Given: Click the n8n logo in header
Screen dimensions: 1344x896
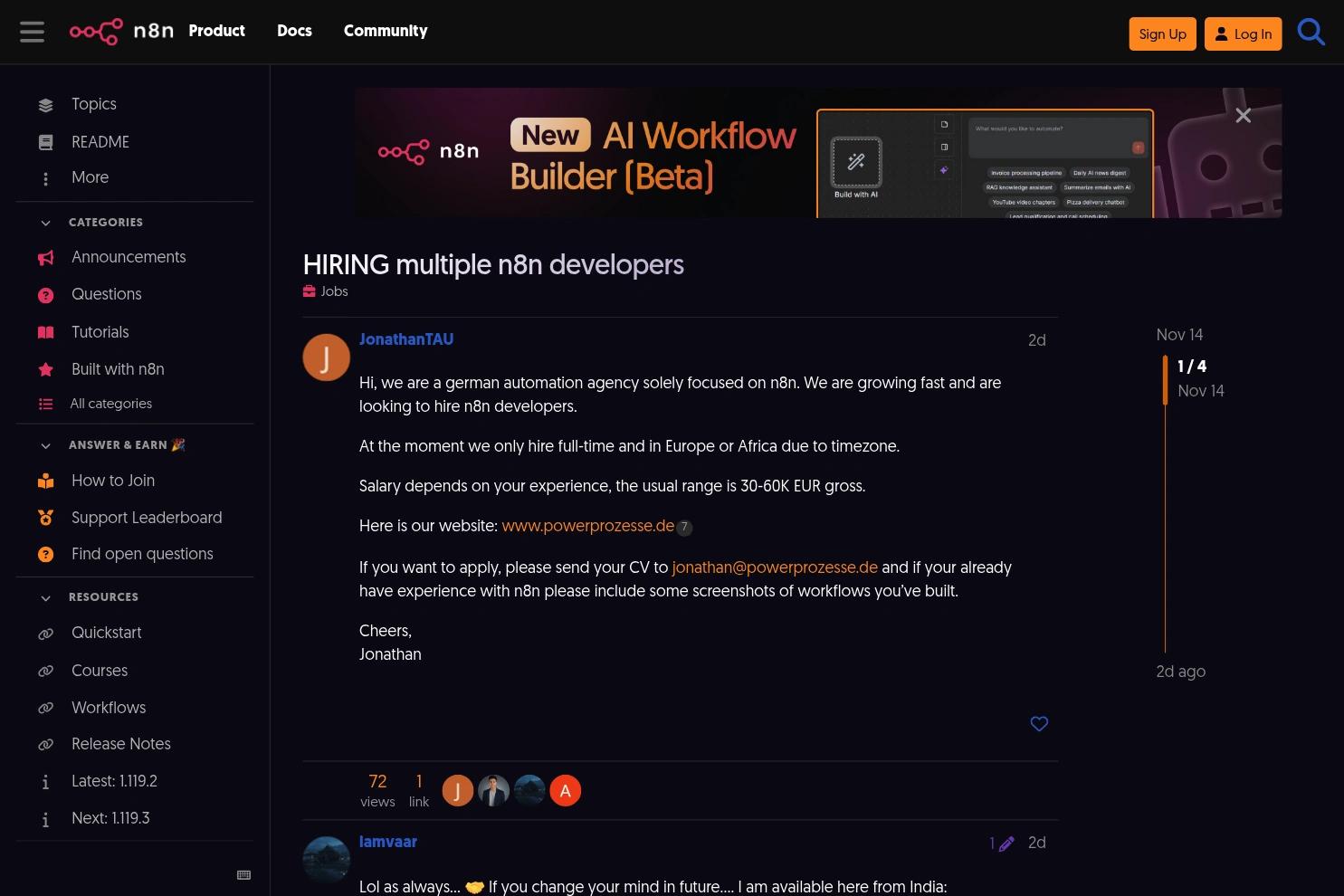Looking at the screenshot, I should (x=121, y=32).
